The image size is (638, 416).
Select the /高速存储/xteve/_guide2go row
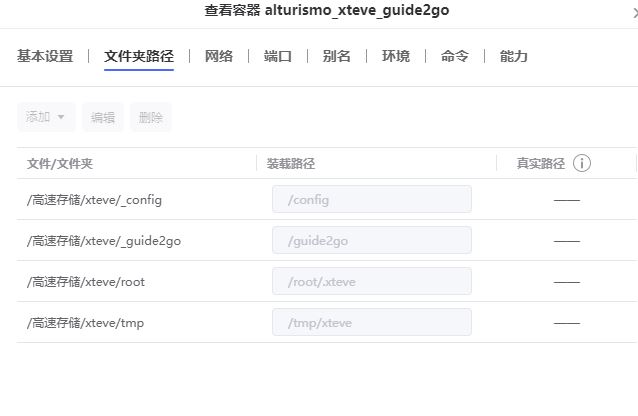[104, 240]
